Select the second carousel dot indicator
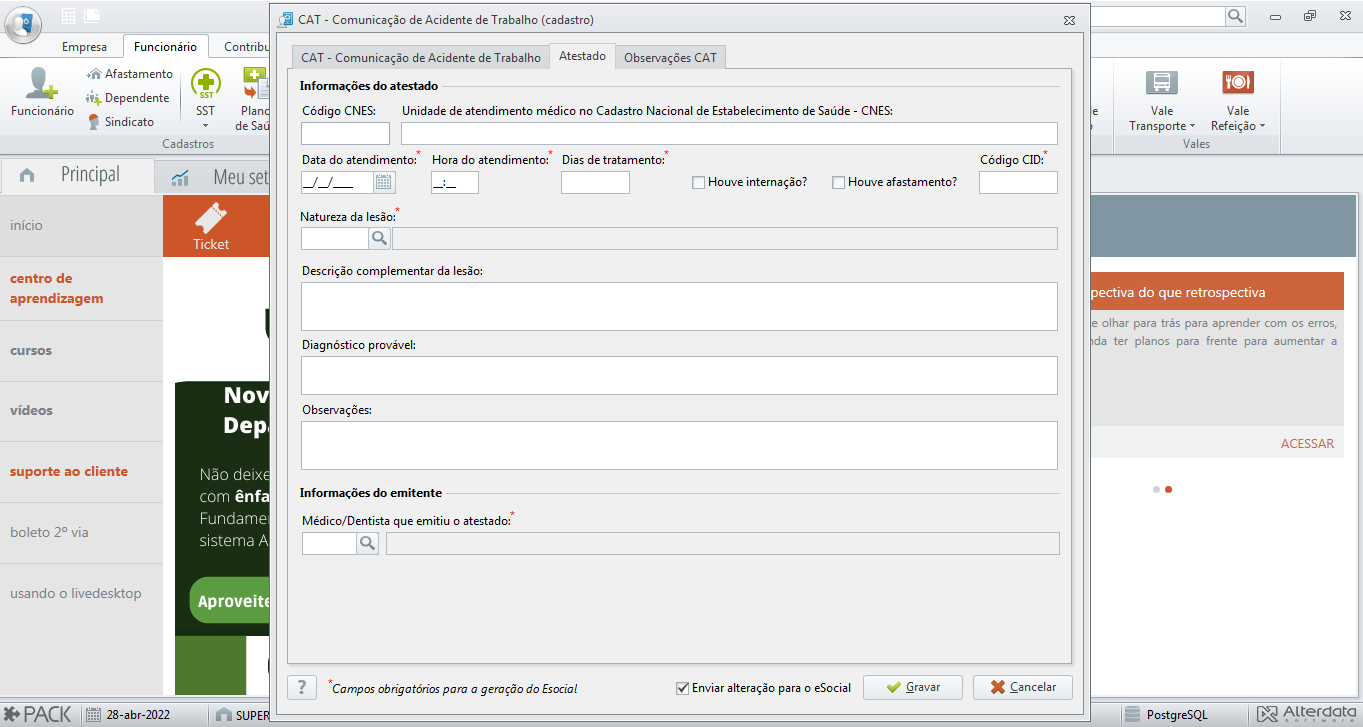Image resolution: width=1363 pixels, height=727 pixels. [x=1168, y=490]
